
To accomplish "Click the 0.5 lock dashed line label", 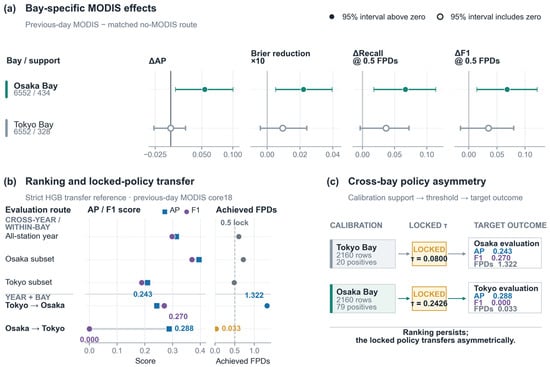I will coord(234,222).
